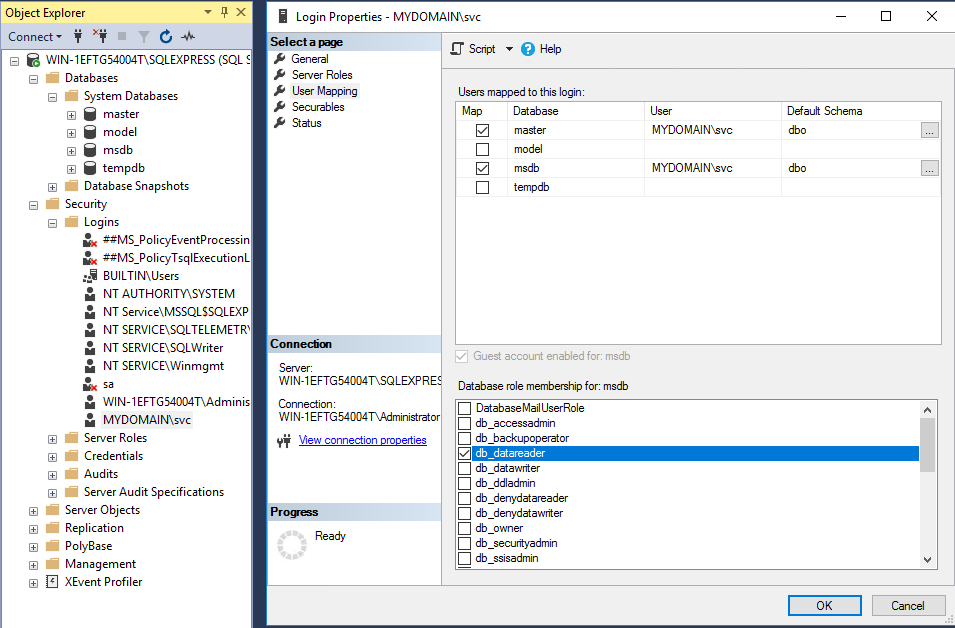Click the Security folder icon
Screen dimensions: 955x628
coord(53,203)
